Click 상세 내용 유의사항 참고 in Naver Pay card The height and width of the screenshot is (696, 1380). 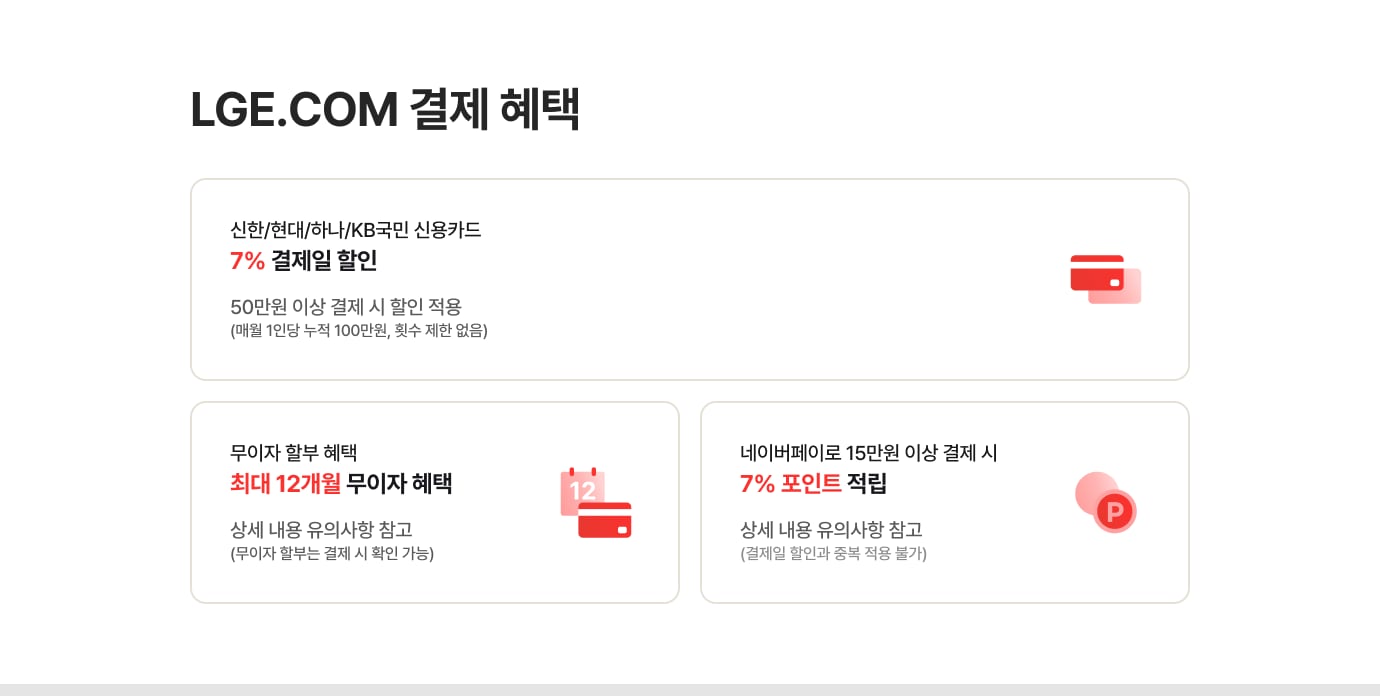831,530
